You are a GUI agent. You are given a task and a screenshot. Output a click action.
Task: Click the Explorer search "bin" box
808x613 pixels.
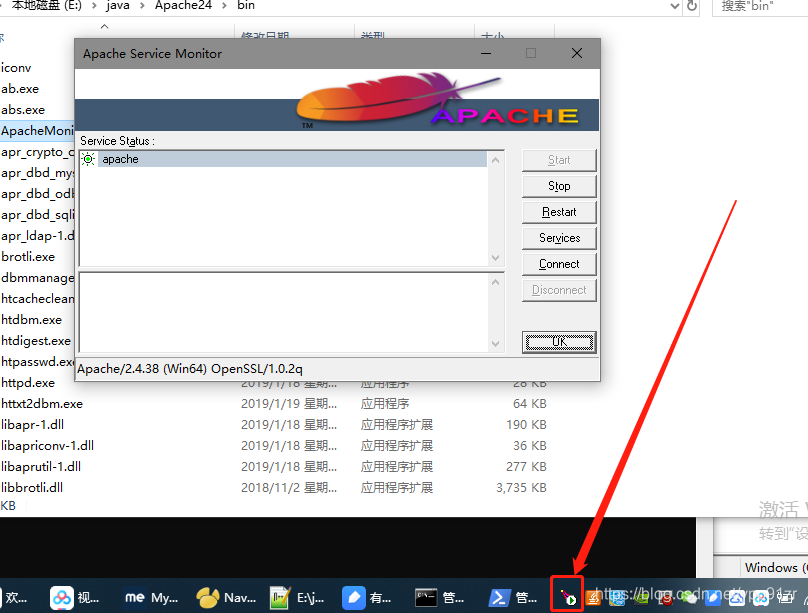(x=760, y=6)
